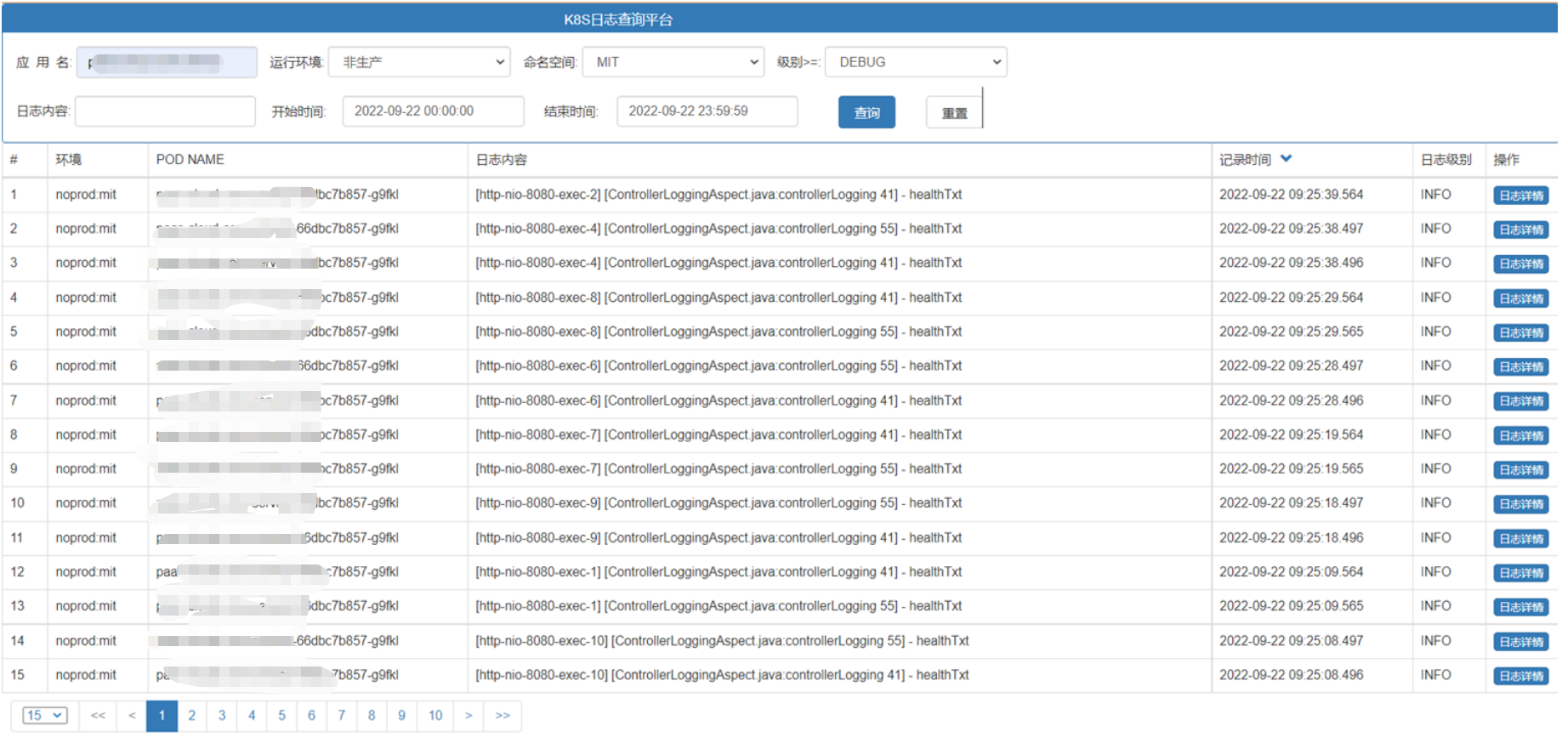Click timestamp 2022-09-22 09:25:08.496

(1291, 675)
